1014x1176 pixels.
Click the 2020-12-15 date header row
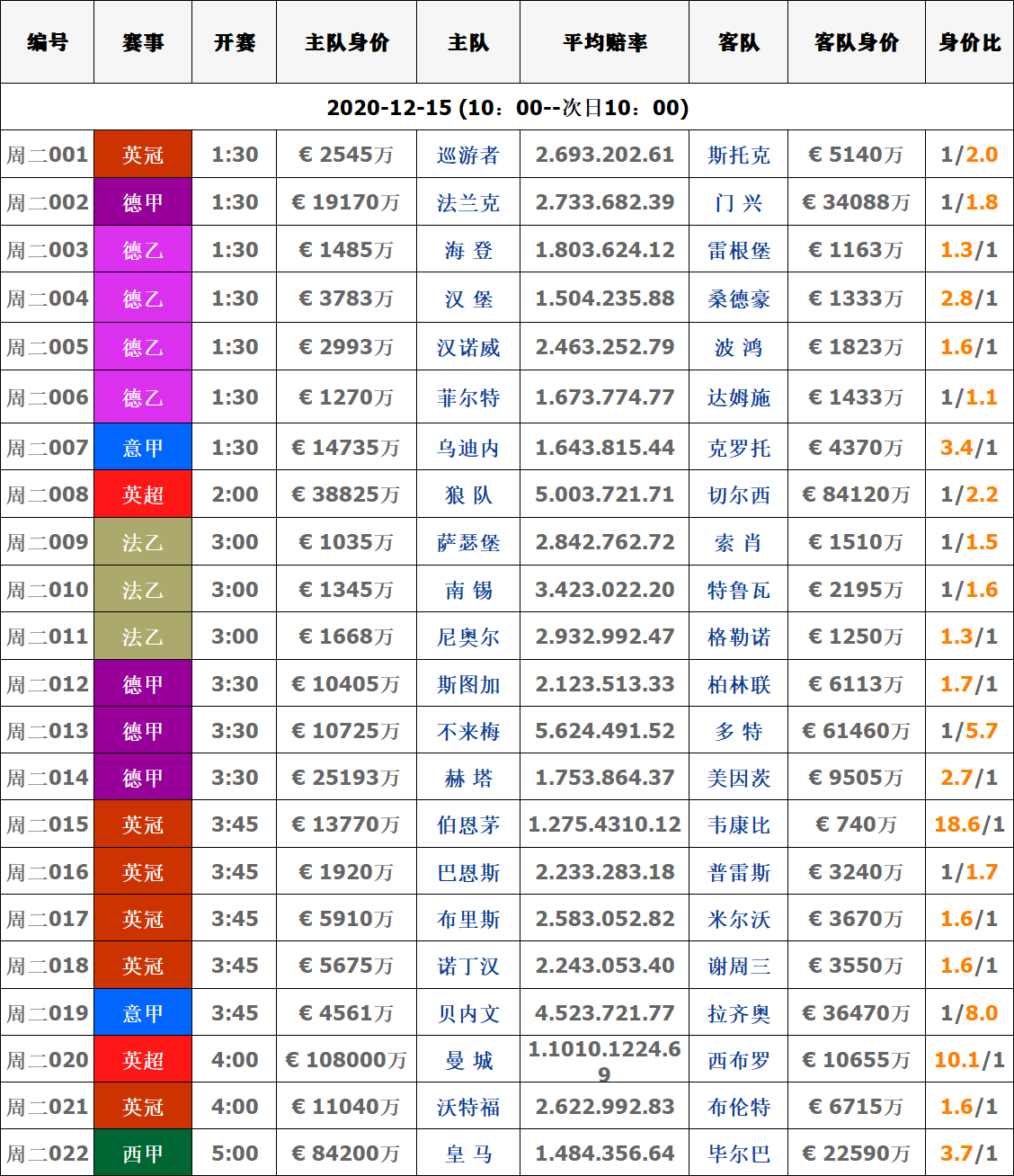click(507, 108)
